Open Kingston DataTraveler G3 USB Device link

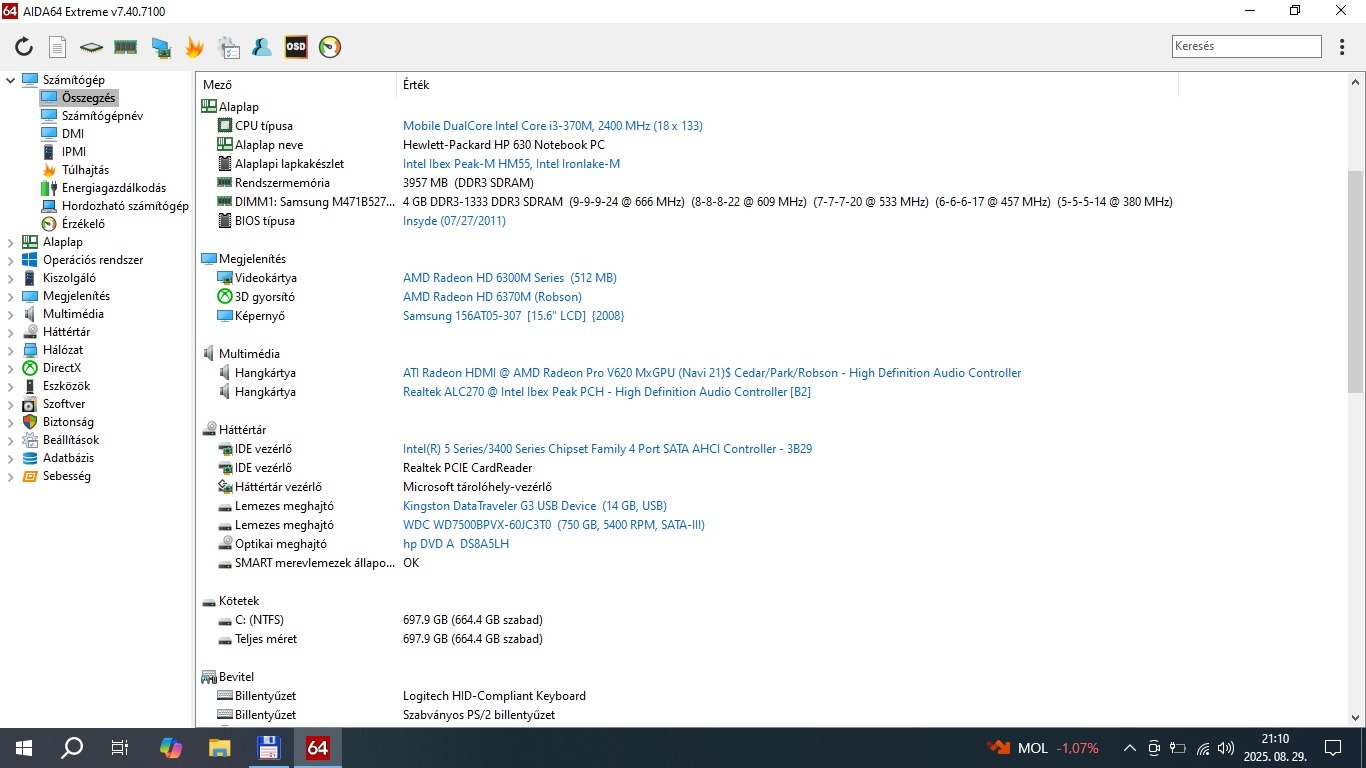pos(535,506)
